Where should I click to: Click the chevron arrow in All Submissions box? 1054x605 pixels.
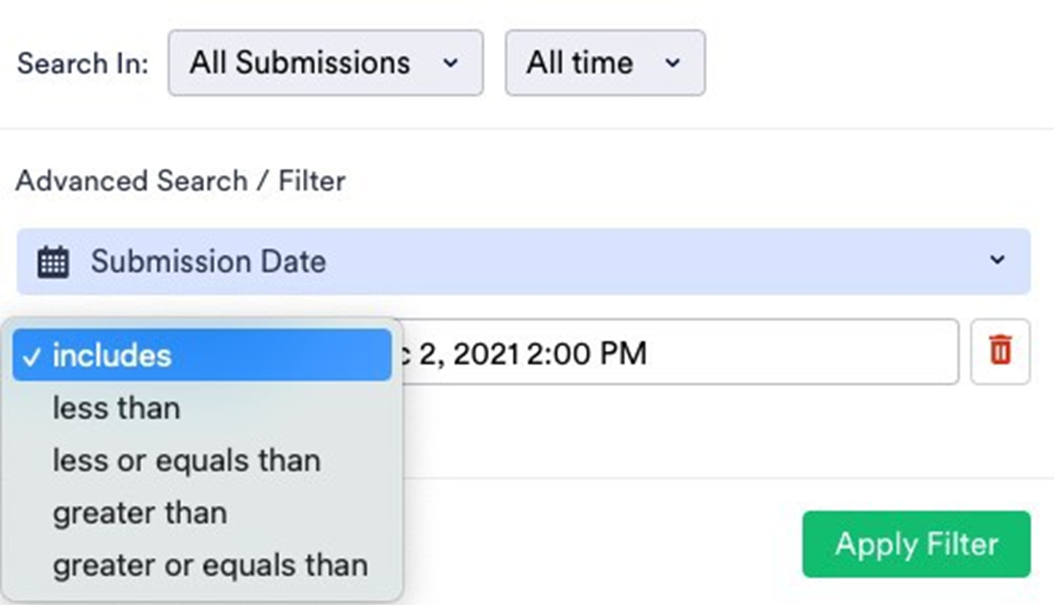(451, 63)
